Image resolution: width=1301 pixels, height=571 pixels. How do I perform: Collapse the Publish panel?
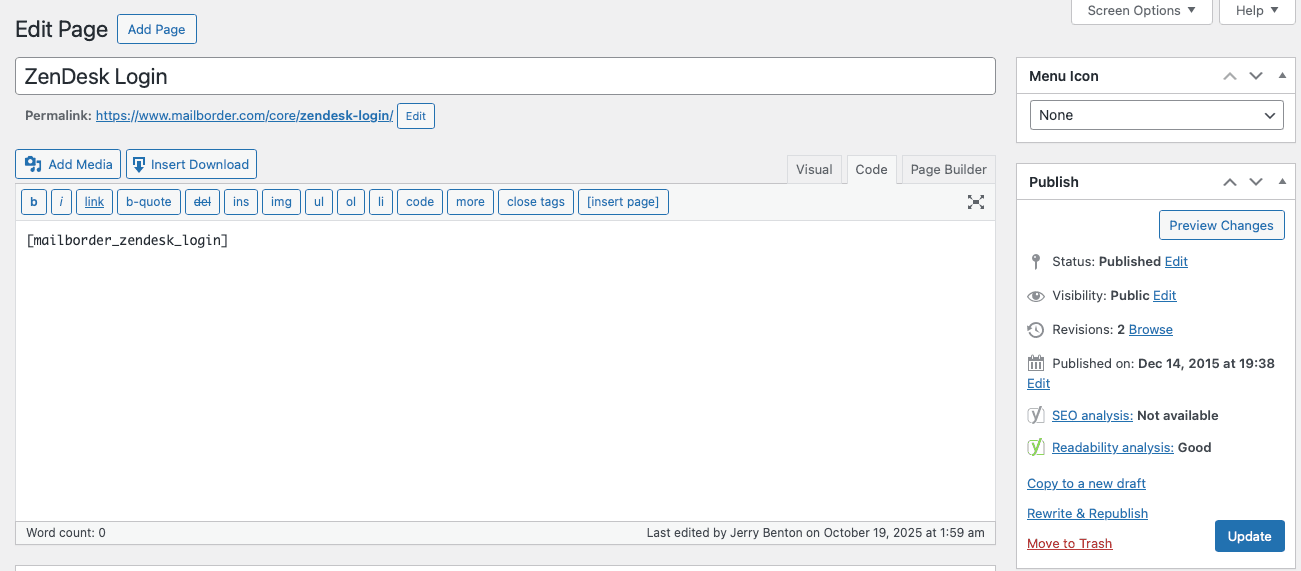click(1282, 182)
